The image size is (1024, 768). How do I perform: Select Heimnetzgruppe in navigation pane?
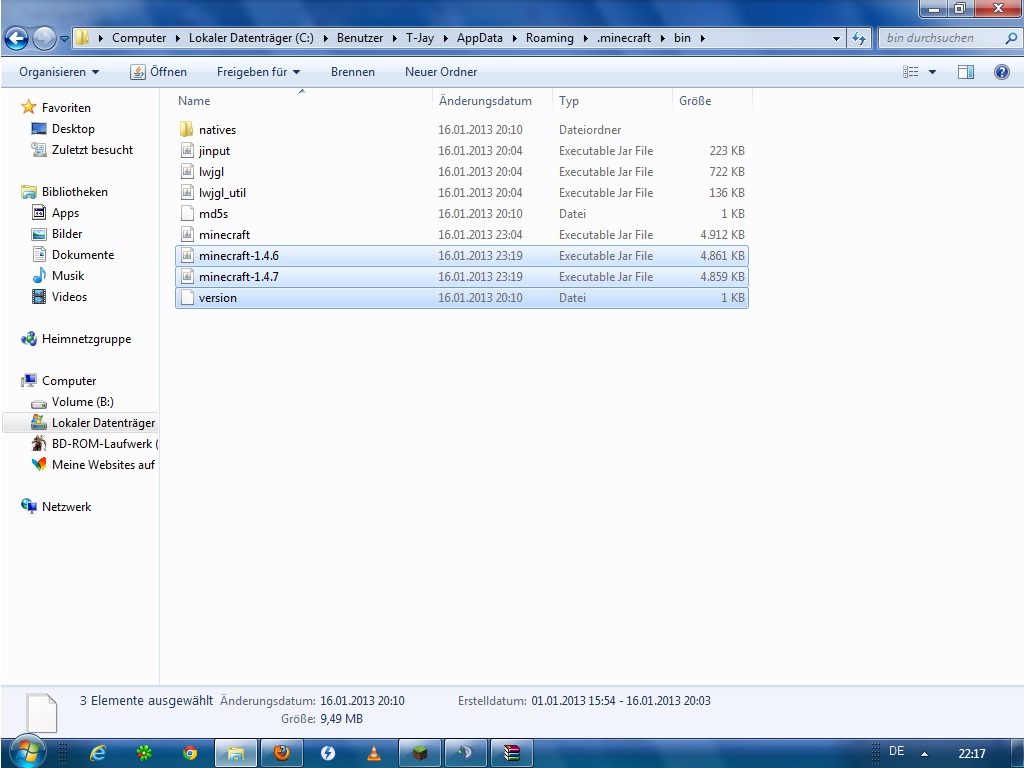click(86, 339)
